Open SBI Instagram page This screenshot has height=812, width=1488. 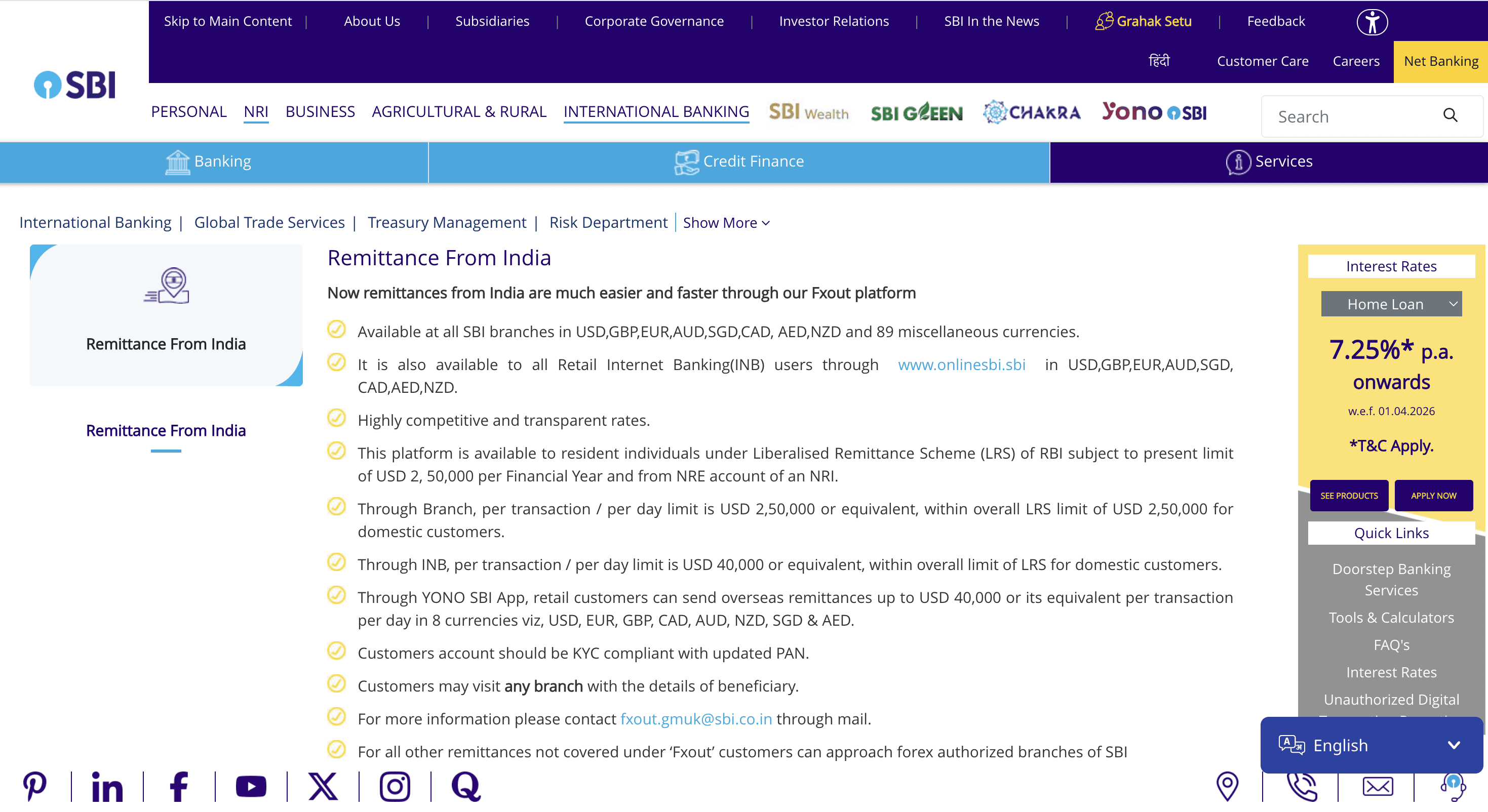click(x=395, y=786)
